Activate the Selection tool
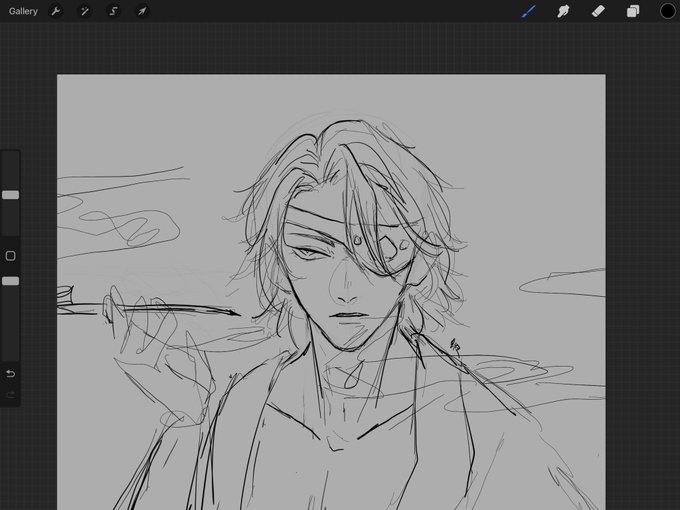The width and height of the screenshot is (680, 510). tap(113, 11)
